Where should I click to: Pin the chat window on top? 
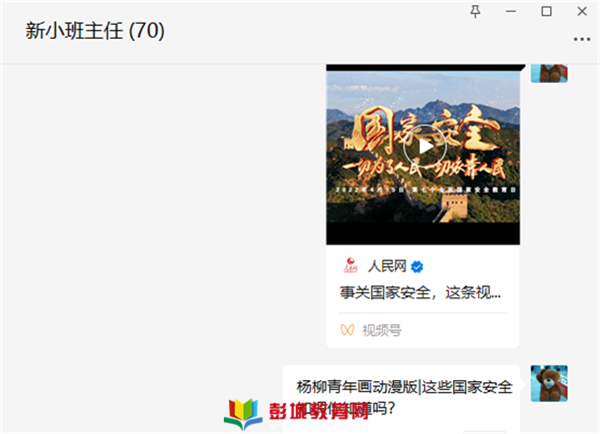tap(475, 11)
